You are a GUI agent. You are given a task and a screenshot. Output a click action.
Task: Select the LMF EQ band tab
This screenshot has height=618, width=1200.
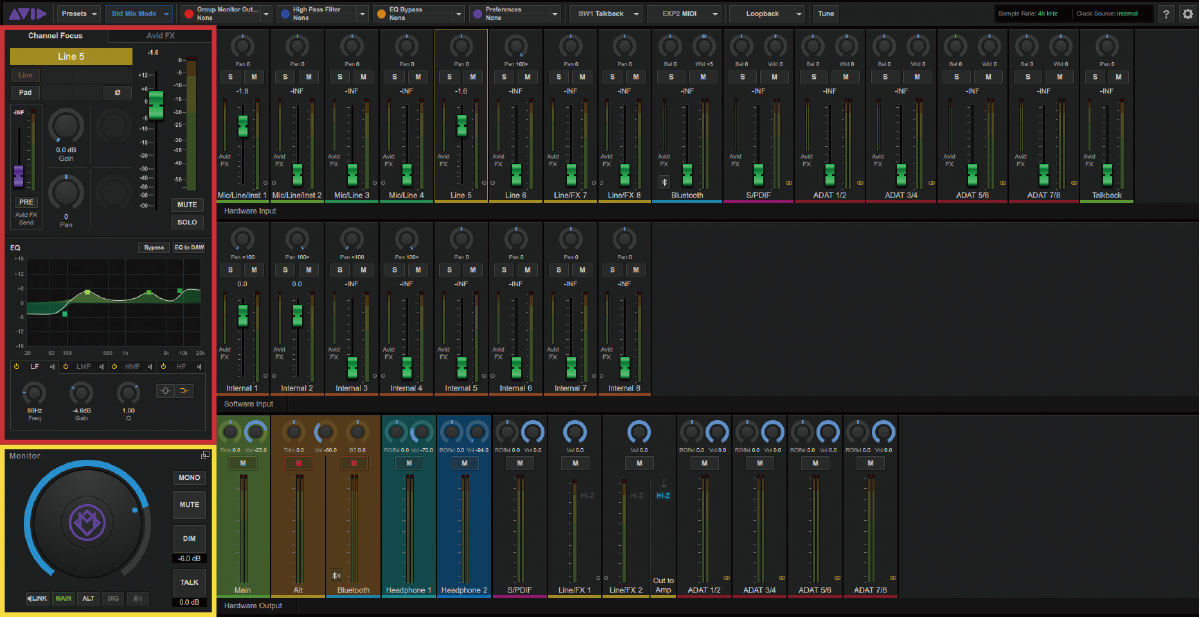83,366
